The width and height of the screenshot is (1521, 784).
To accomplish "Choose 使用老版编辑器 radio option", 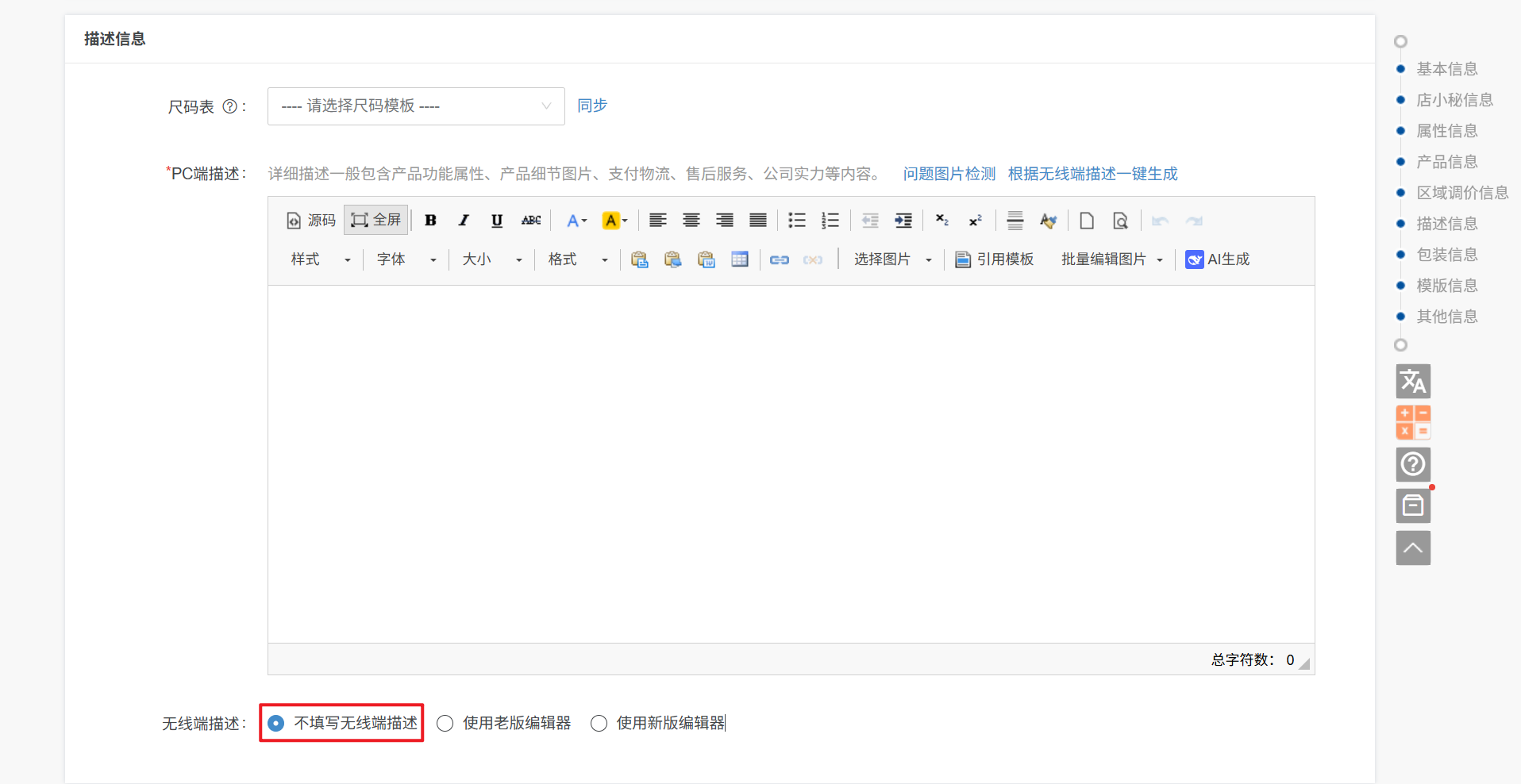I will coord(445,723).
